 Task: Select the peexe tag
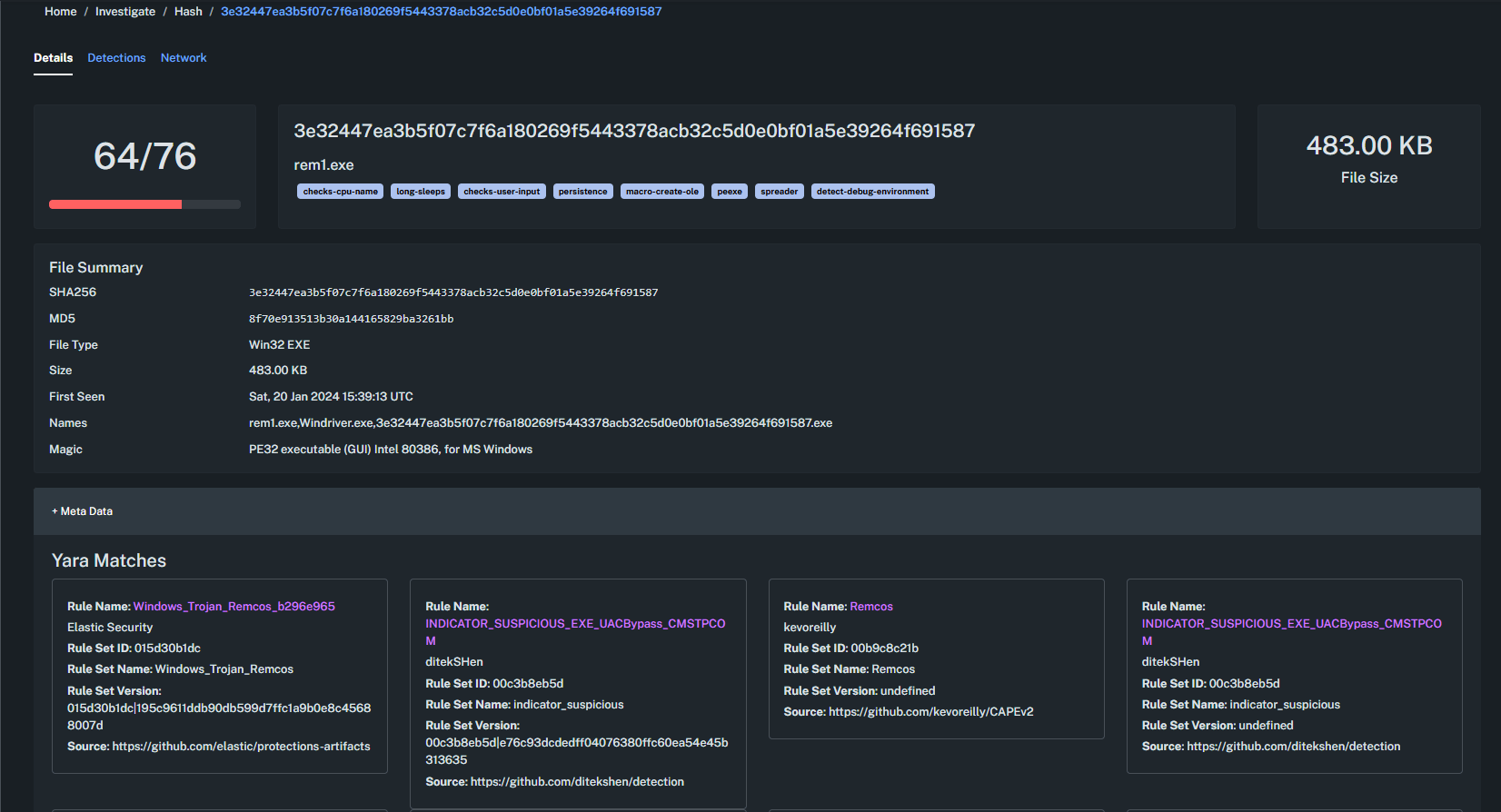[729, 192]
